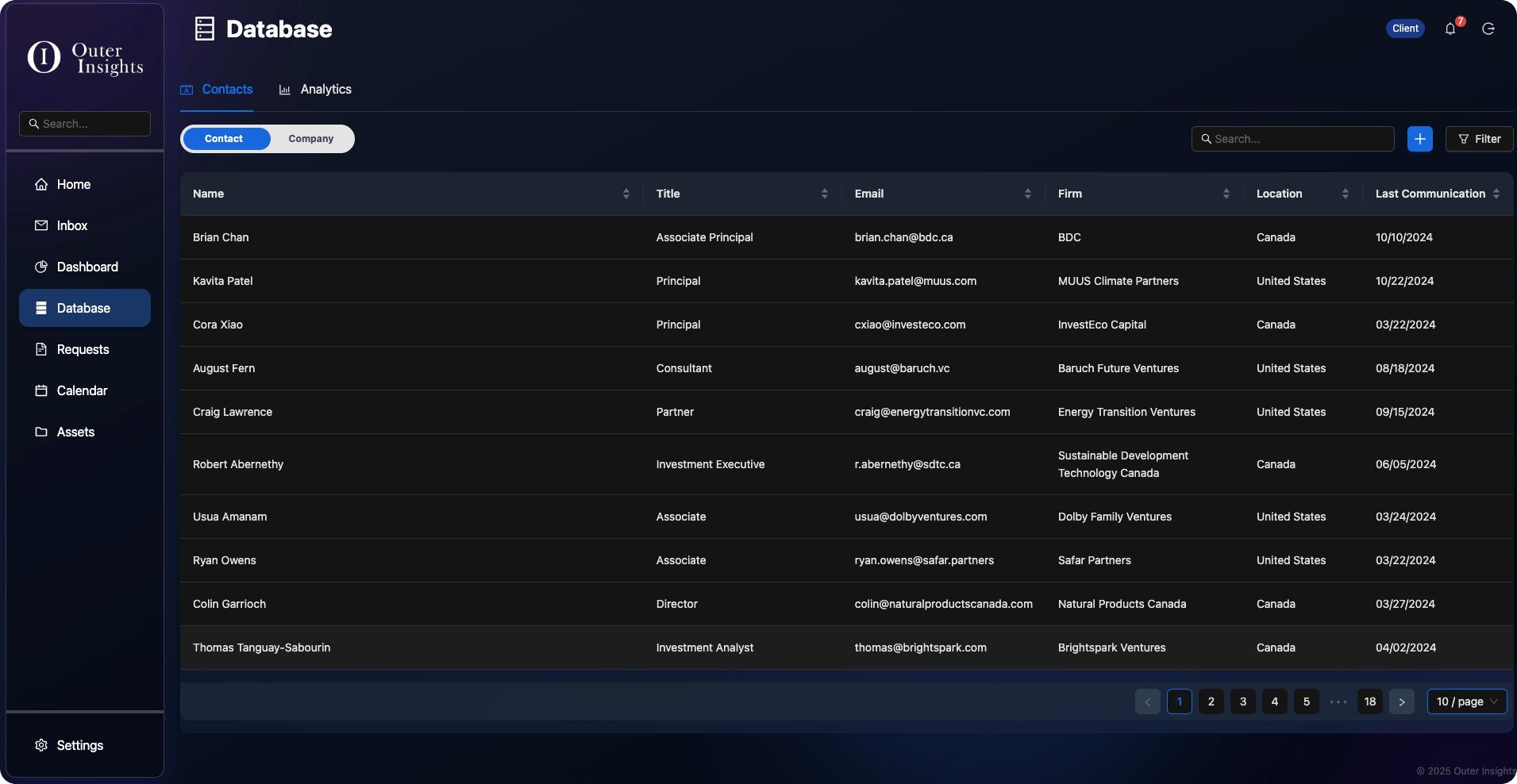Image resolution: width=1517 pixels, height=784 pixels.
Task: Open the Filter options
Action: coord(1479,139)
